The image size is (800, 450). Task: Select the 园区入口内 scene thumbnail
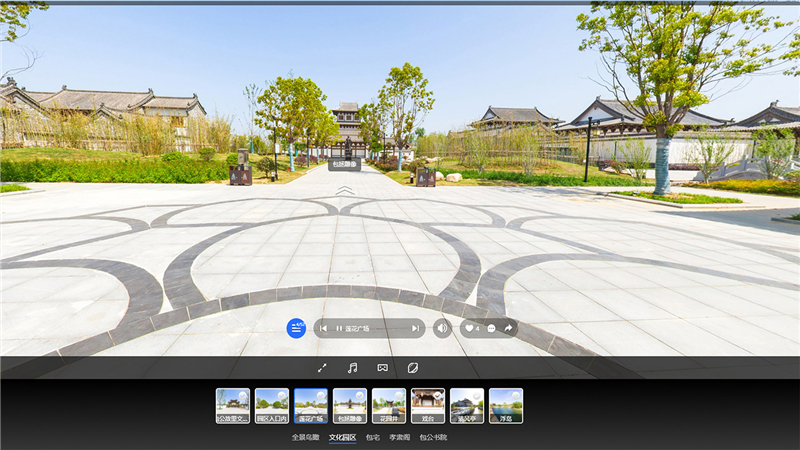(272, 405)
